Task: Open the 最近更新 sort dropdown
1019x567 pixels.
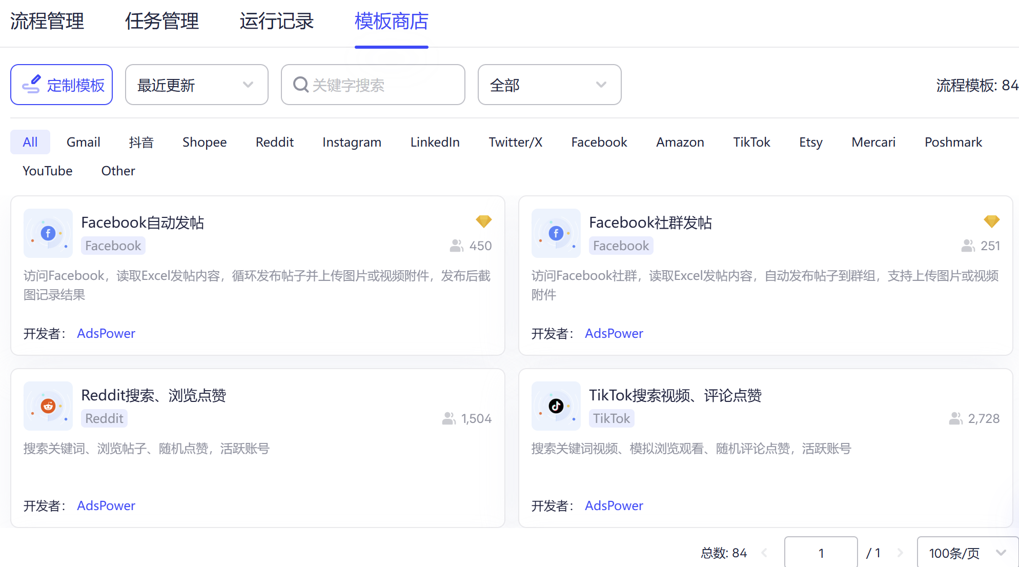Action: pyautogui.click(x=196, y=85)
